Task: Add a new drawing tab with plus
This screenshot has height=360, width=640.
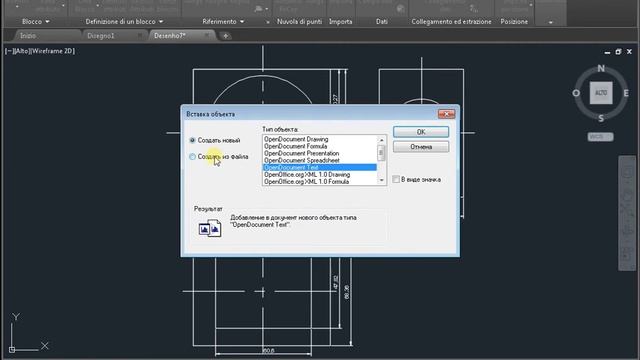Action: 225,36
